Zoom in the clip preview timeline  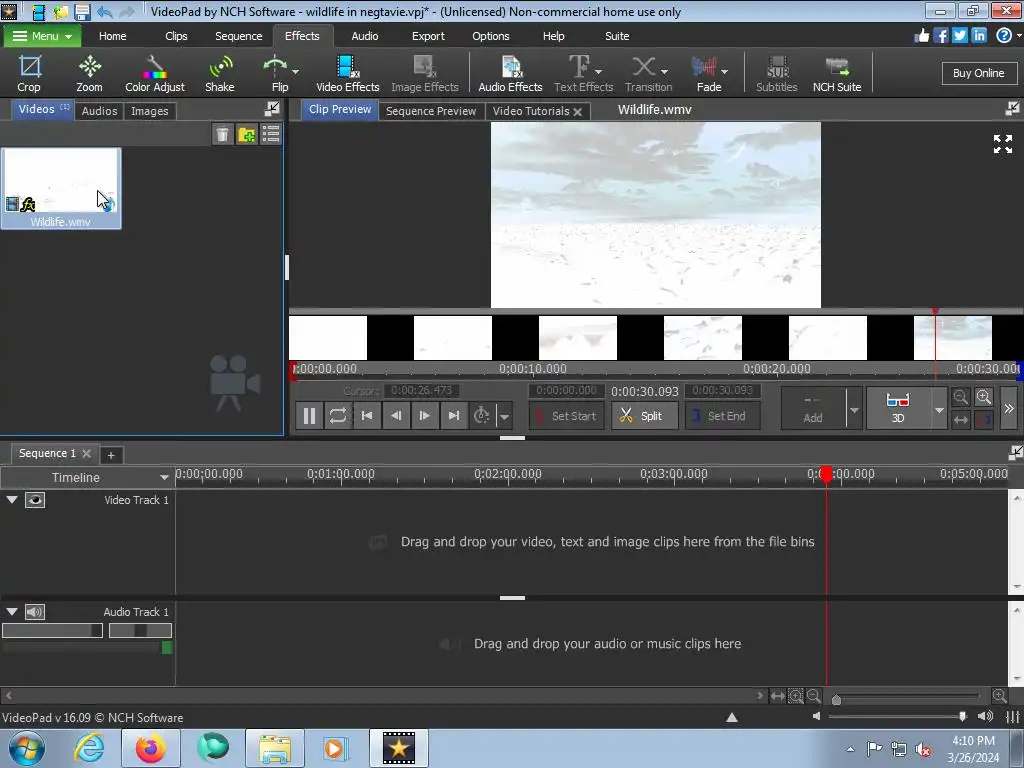point(984,396)
